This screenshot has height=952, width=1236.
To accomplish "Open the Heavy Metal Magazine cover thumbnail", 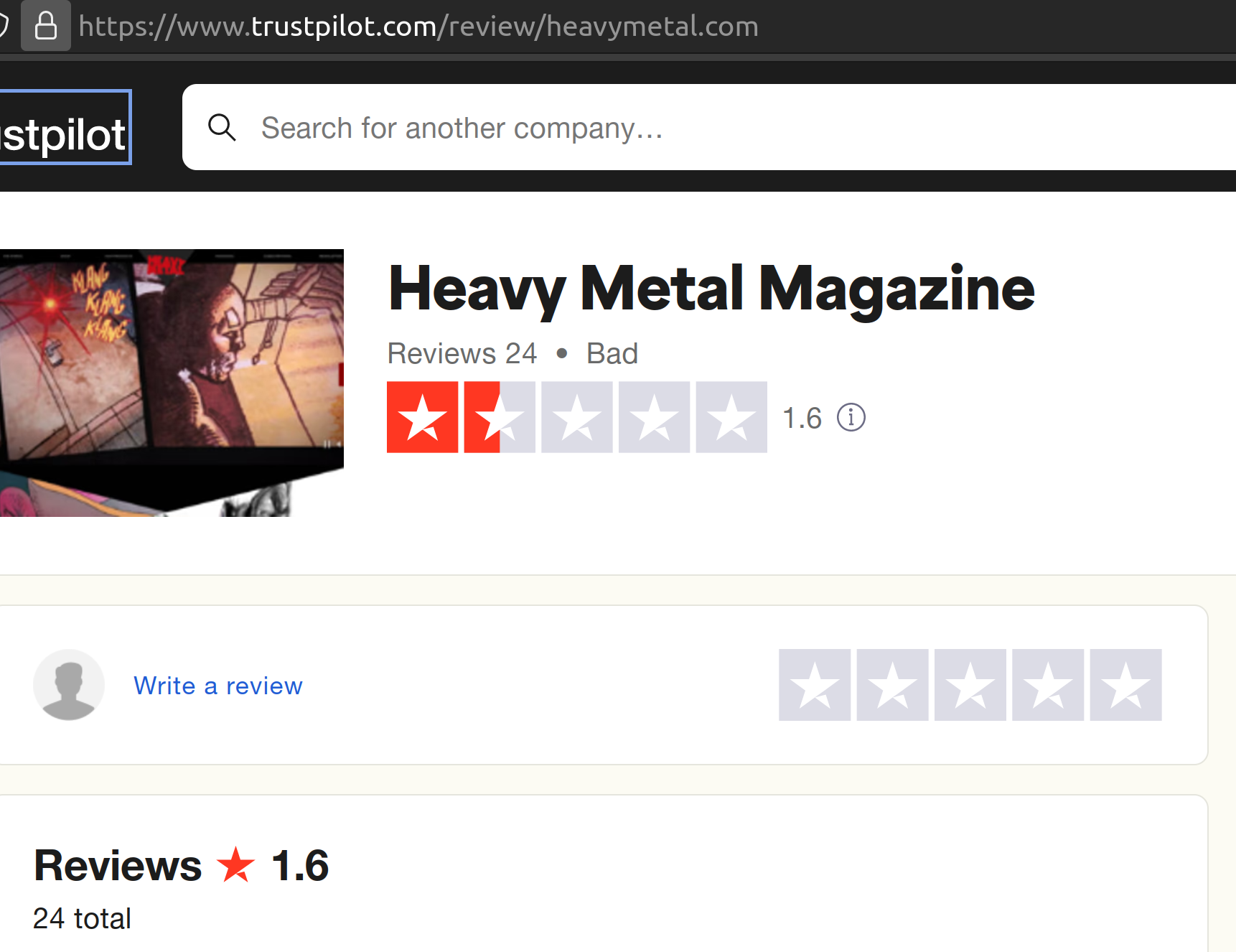I will pyautogui.click(x=172, y=383).
